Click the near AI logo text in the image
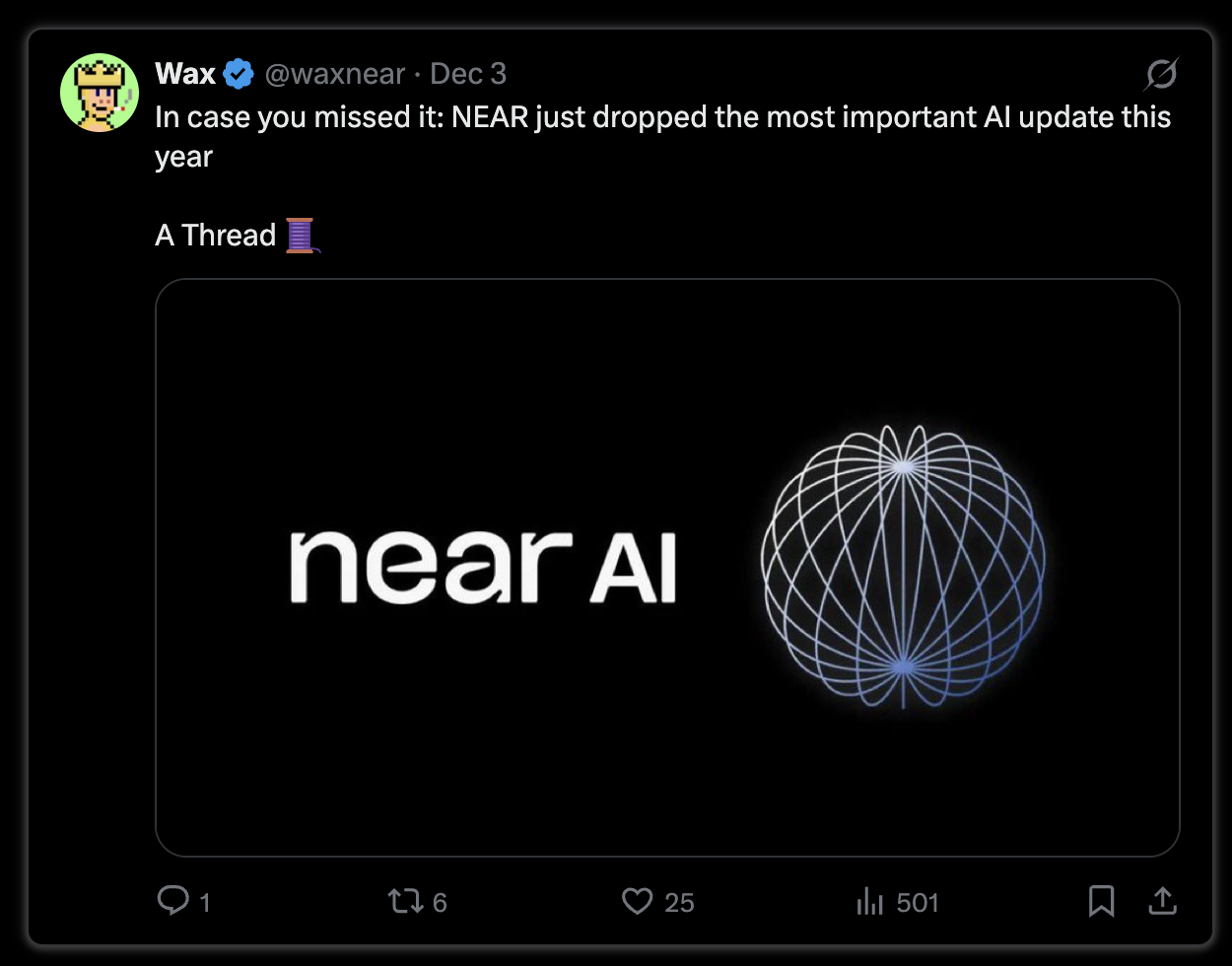 pyautogui.click(x=483, y=568)
